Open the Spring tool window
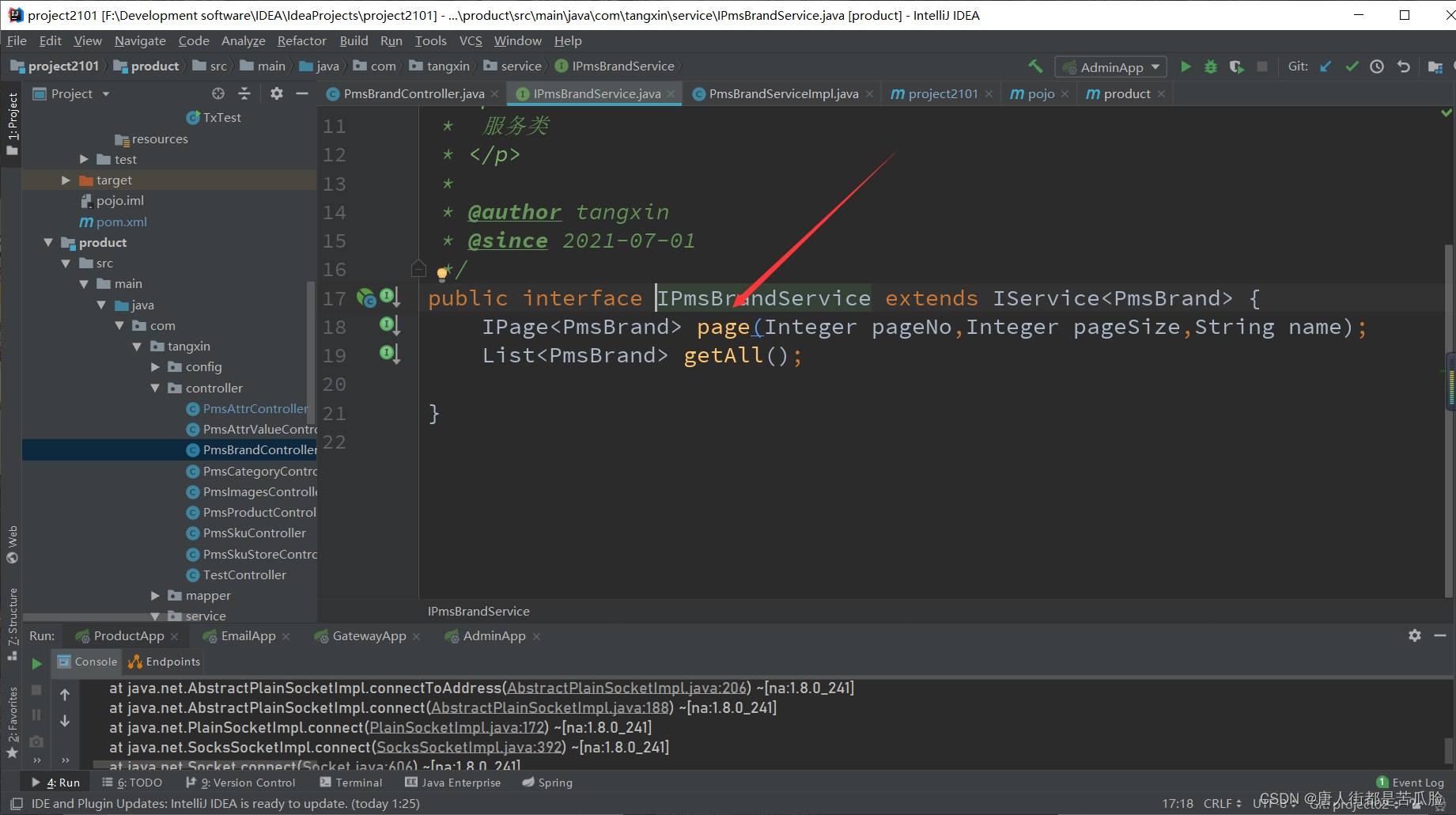 coord(547,783)
